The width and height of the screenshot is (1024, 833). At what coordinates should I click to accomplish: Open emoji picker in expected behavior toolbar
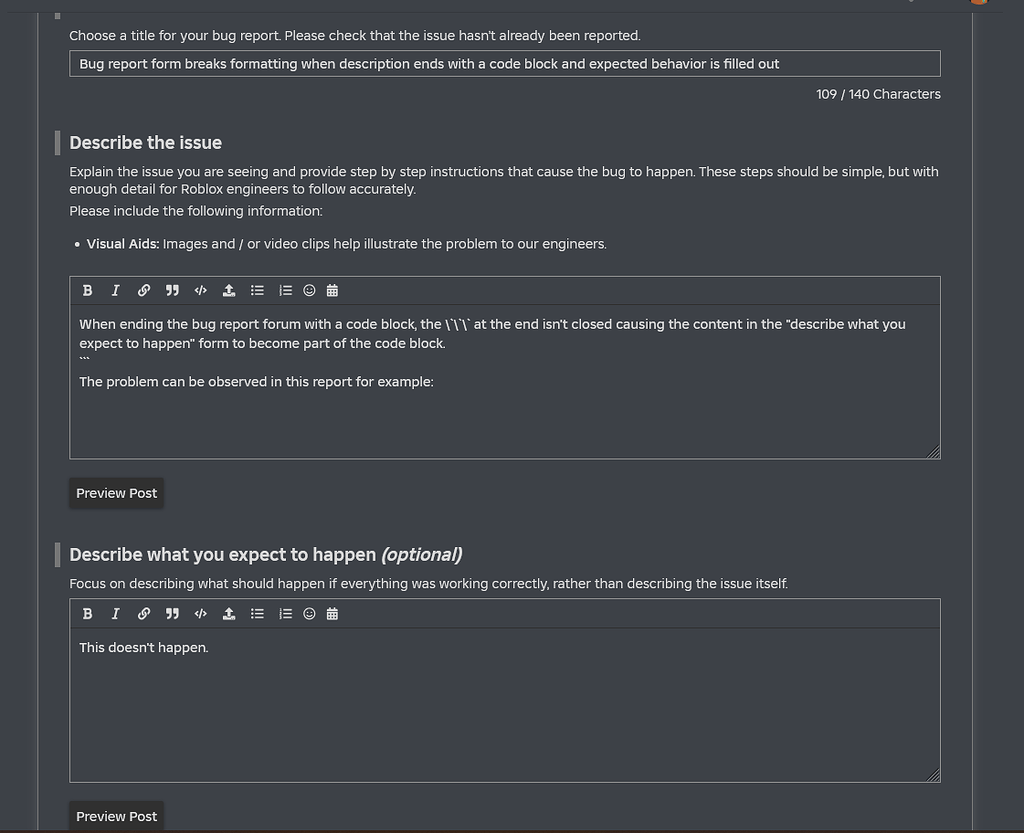pos(310,614)
